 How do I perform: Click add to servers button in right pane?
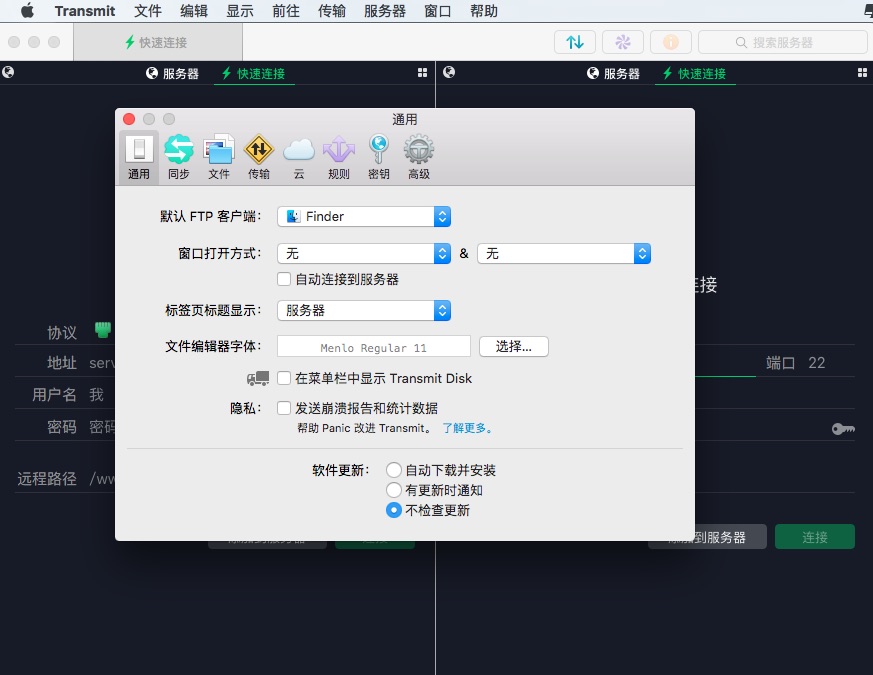[707, 537]
